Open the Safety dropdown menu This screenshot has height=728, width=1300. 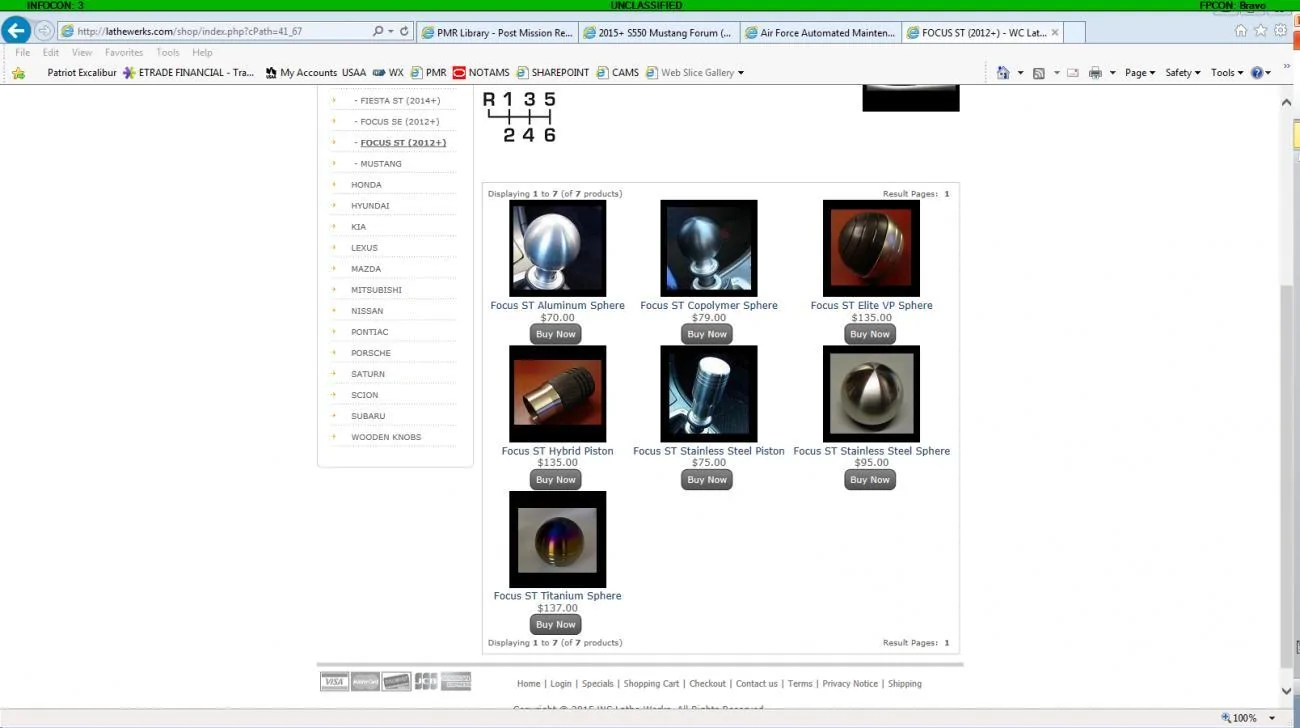1182,73
